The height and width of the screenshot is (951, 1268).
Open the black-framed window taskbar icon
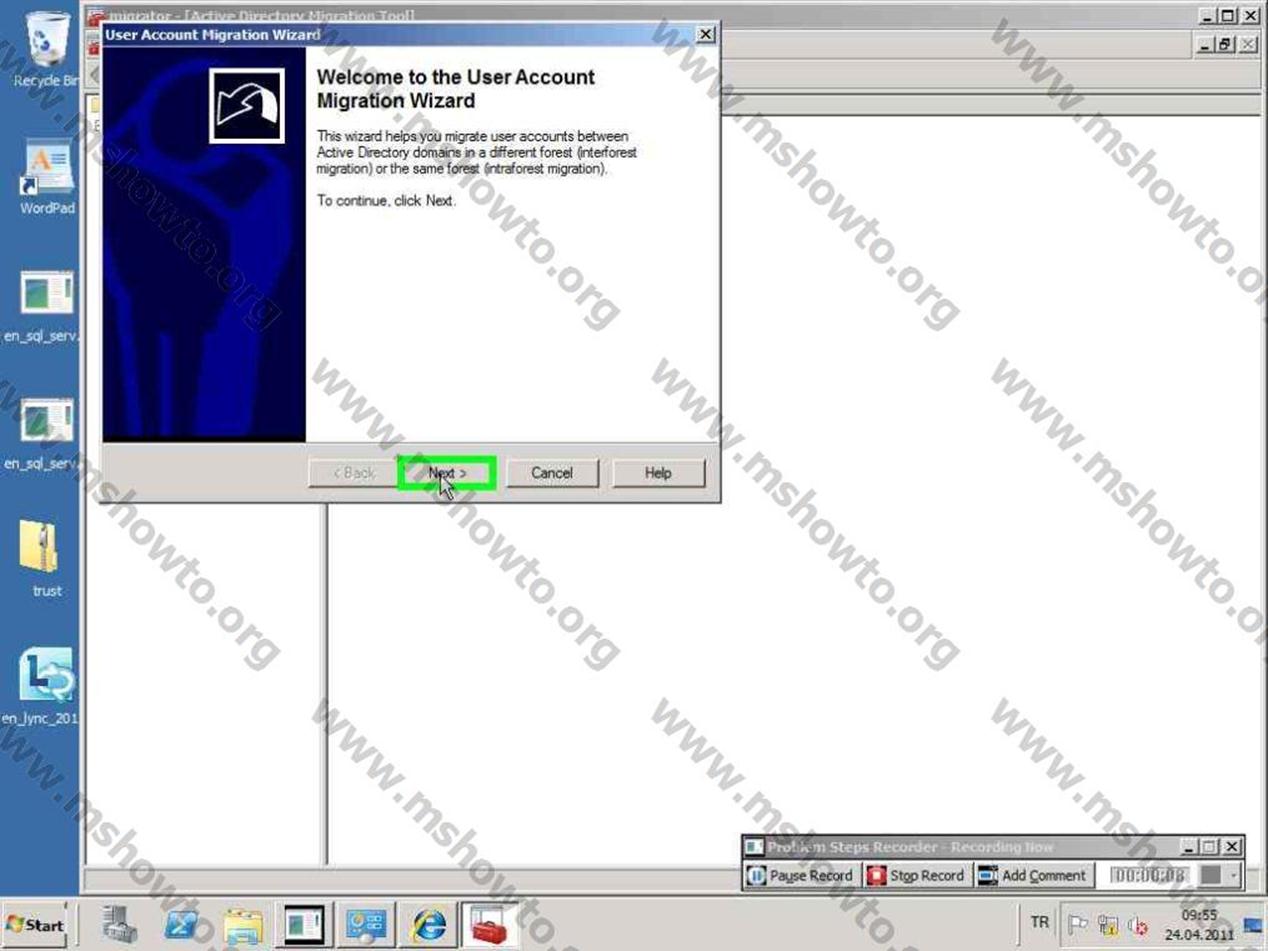[305, 925]
